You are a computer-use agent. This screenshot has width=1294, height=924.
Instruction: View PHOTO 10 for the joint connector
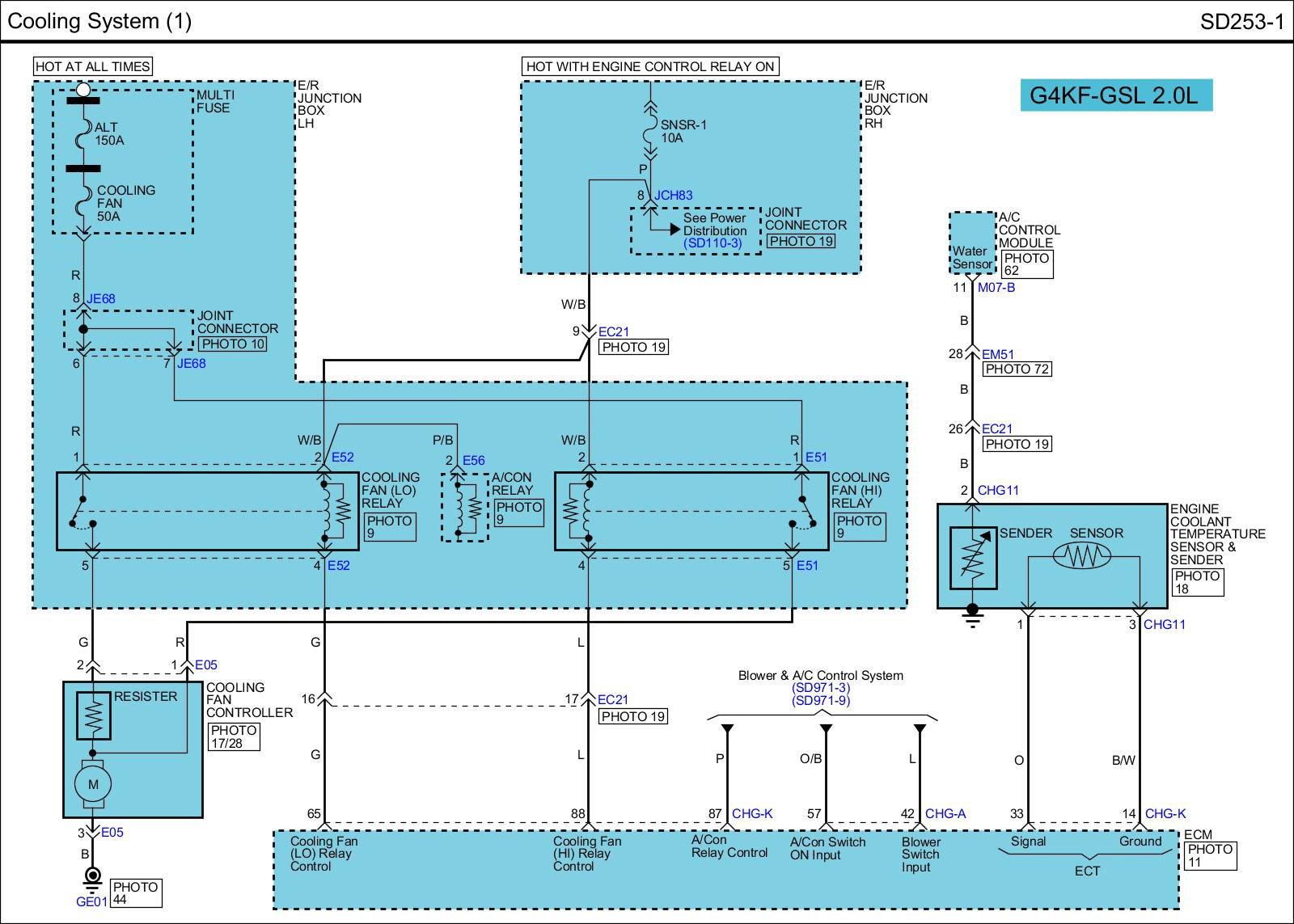pyautogui.click(x=232, y=344)
